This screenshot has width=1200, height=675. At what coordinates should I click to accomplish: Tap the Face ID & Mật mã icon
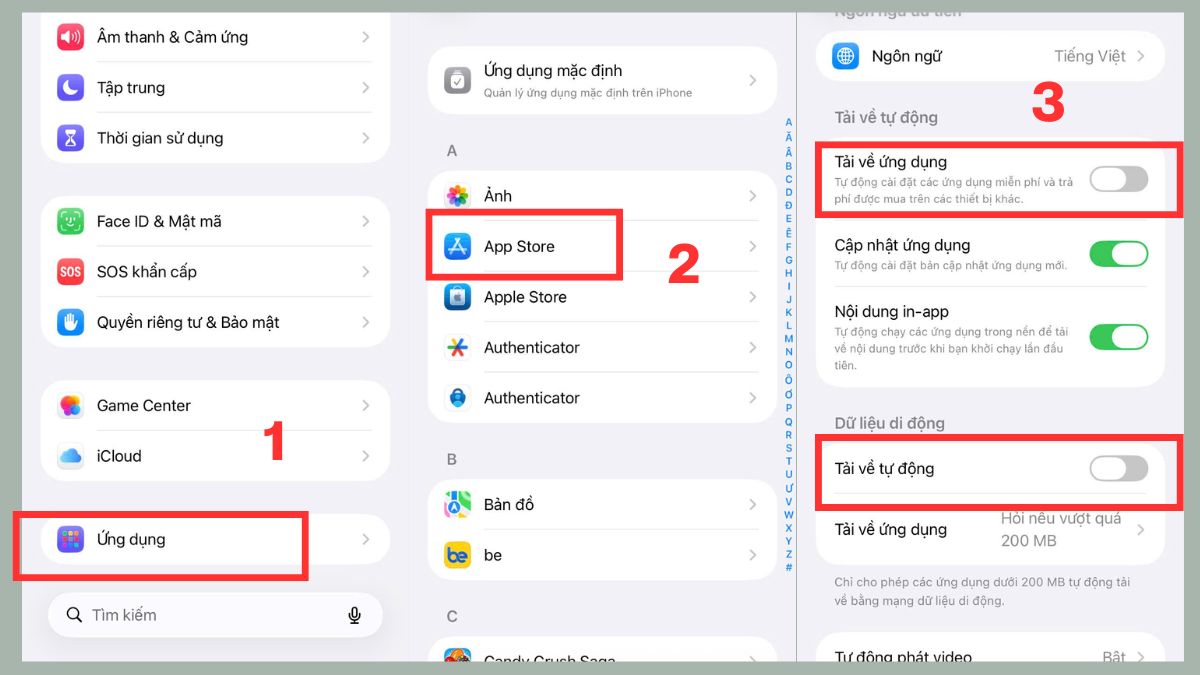tap(70, 221)
